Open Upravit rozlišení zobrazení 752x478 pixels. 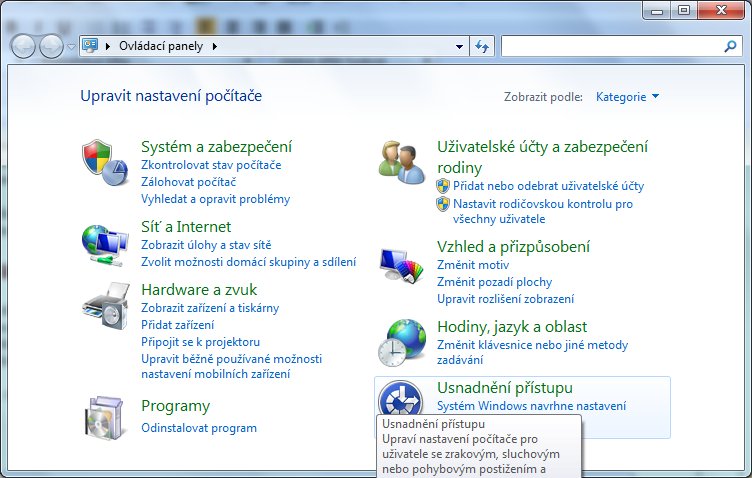coord(505,299)
